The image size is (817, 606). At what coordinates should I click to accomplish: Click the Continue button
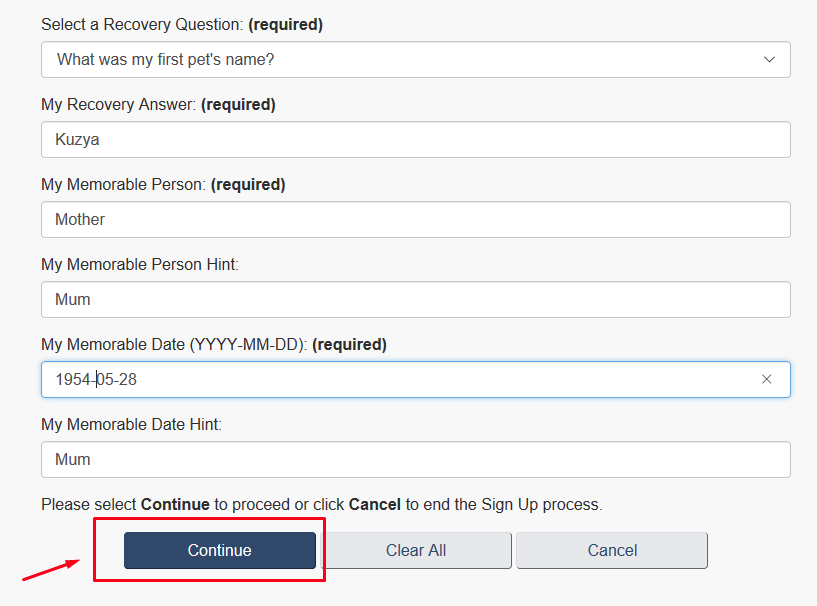[x=219, y=550]
